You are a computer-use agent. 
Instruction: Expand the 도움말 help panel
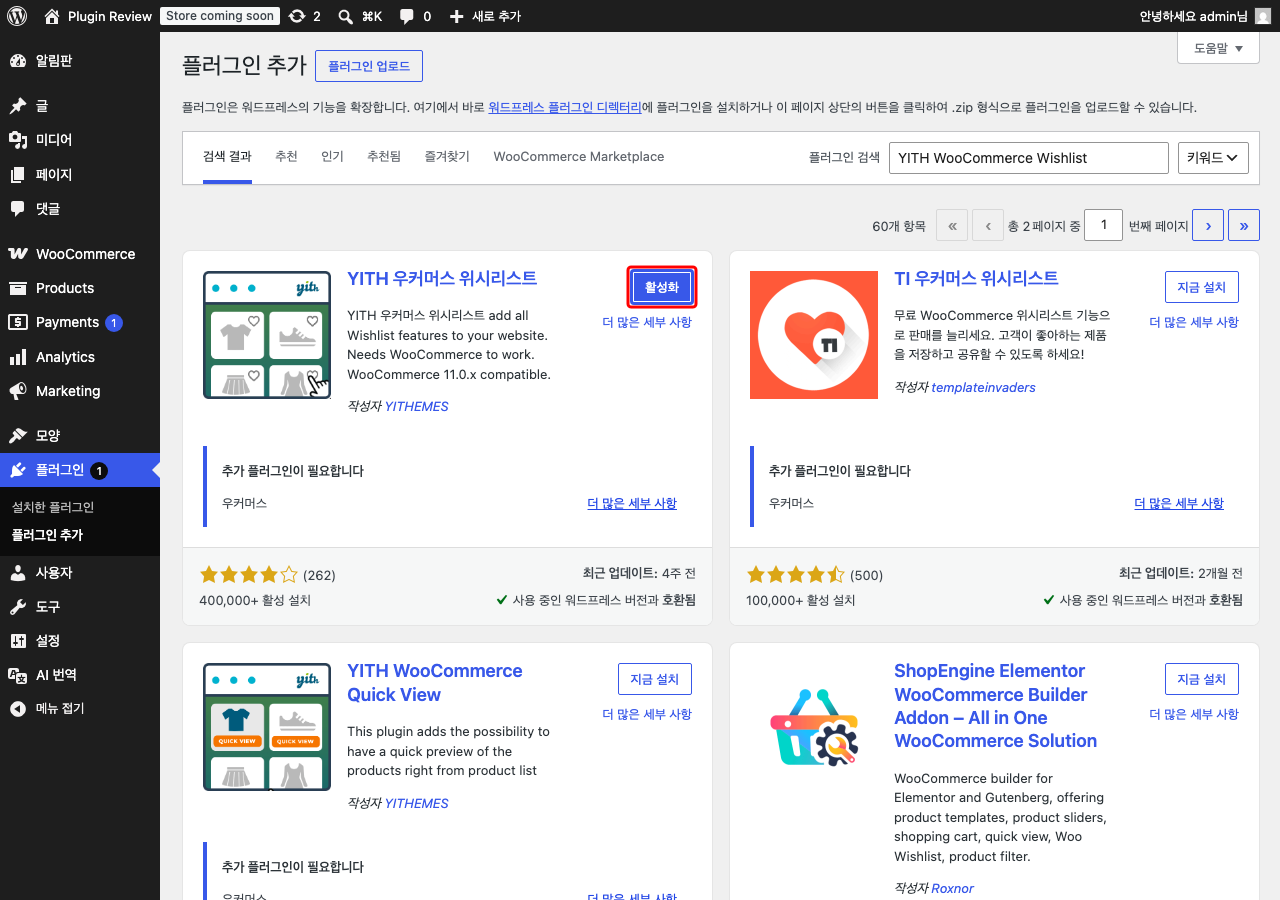1218,48
